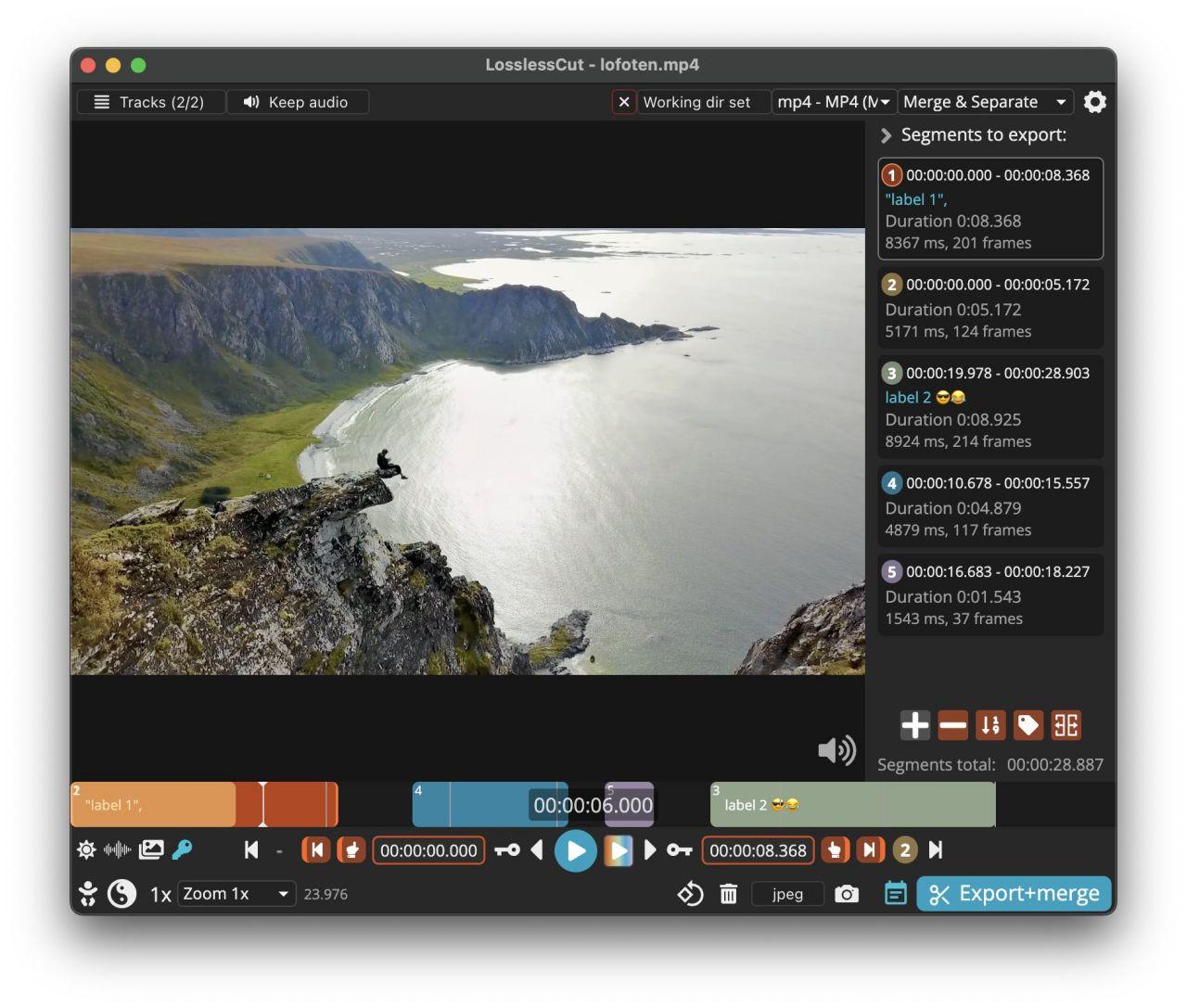
Task: Select segment 3 labeled label 2 in list
Action: point(989,407)
